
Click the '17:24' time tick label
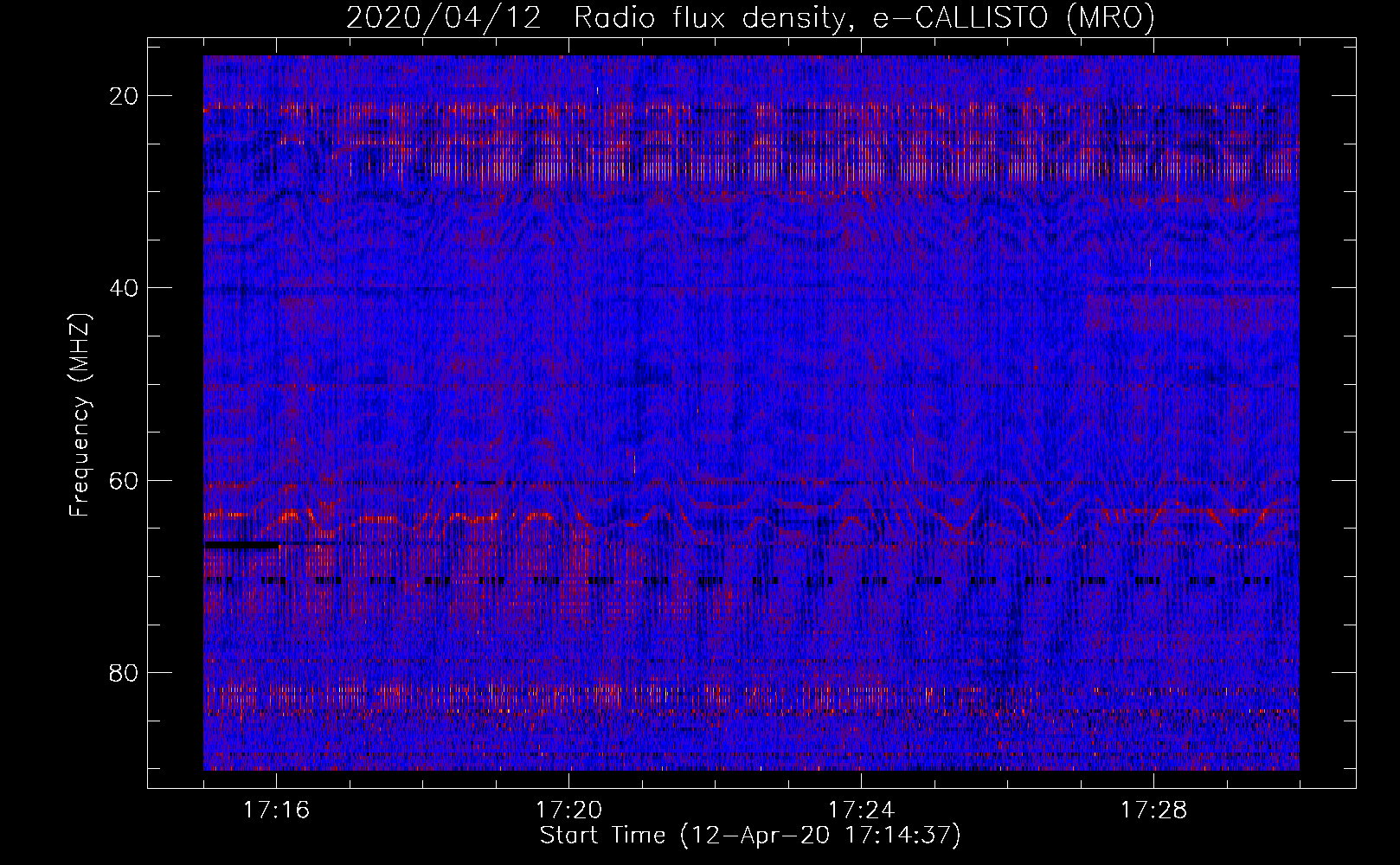861,810
